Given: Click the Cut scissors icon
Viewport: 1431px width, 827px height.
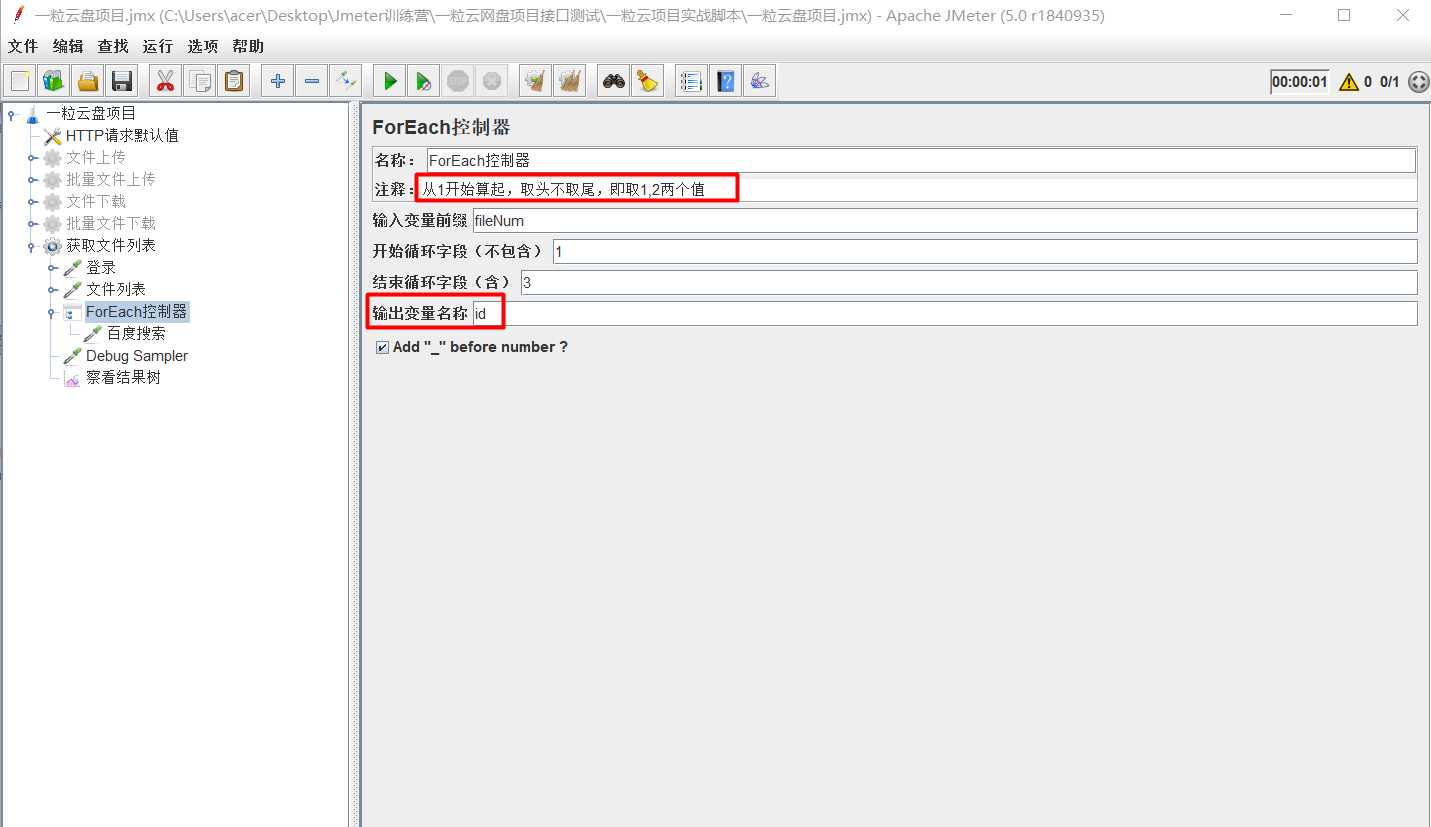Looking at the screenshot, I should 165,81.
